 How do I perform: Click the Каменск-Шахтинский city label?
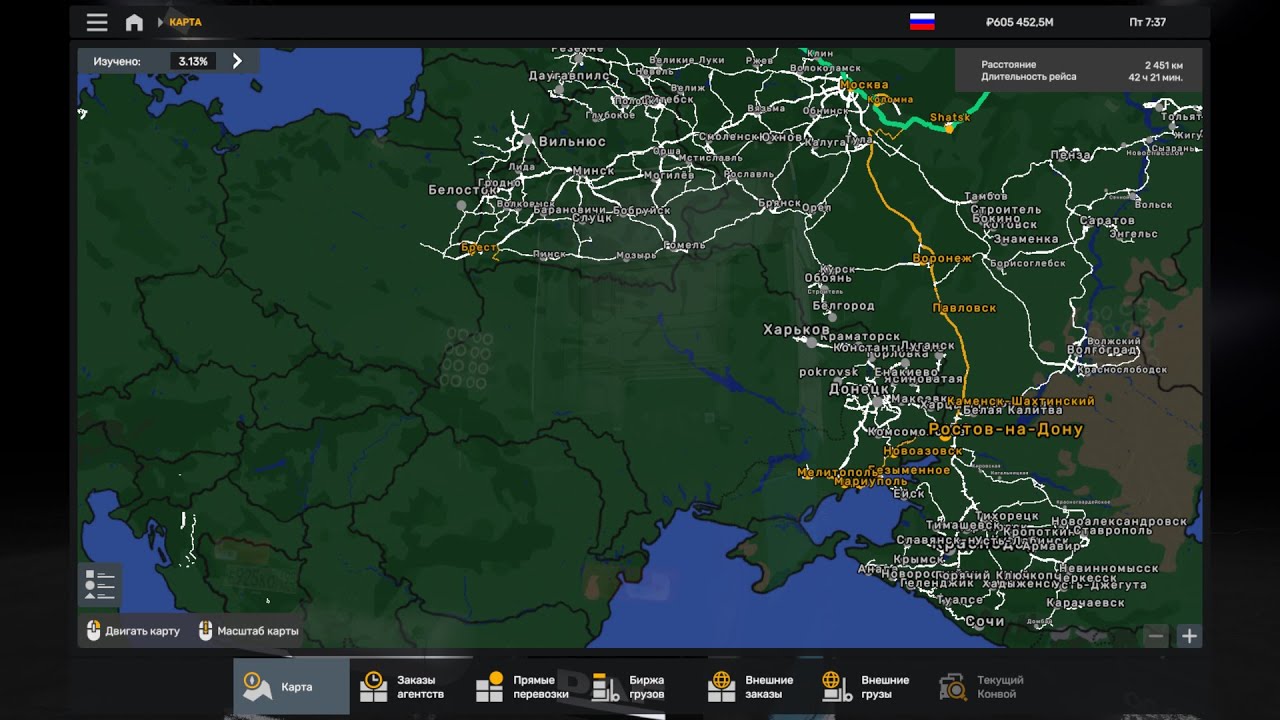pos(1021,401)
